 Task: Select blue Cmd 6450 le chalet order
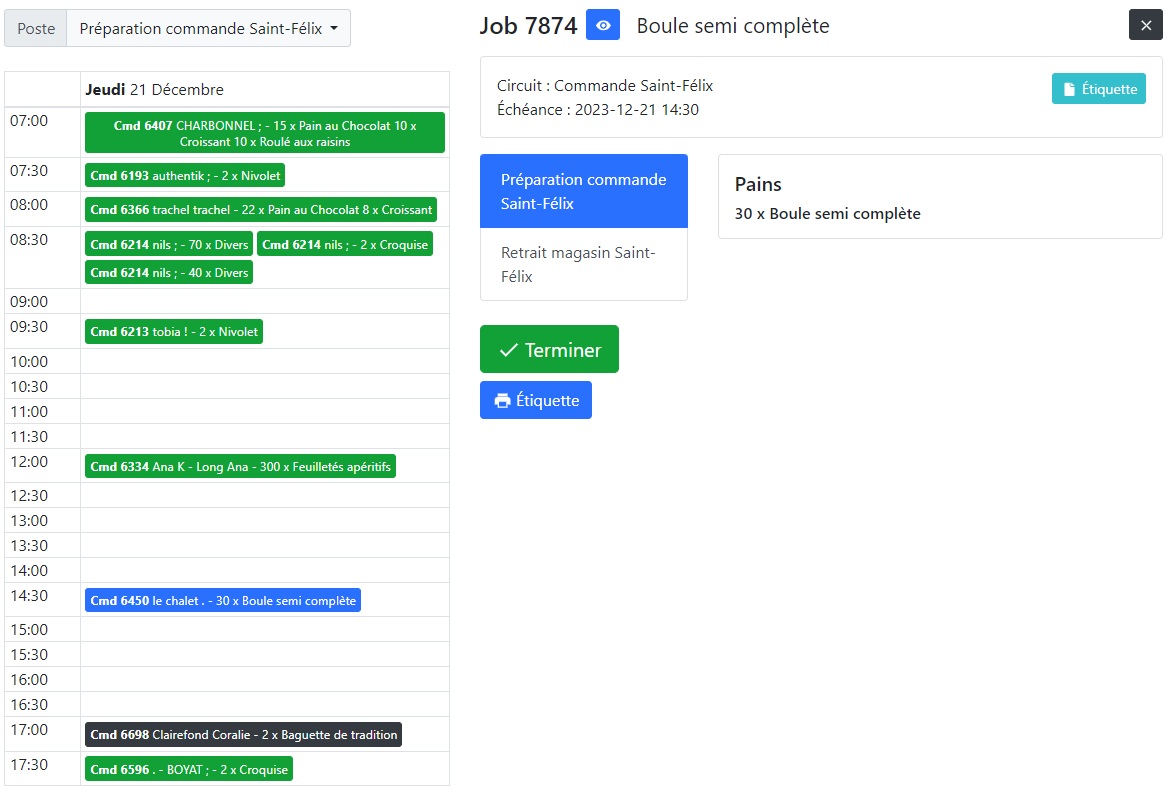(222, 601)
